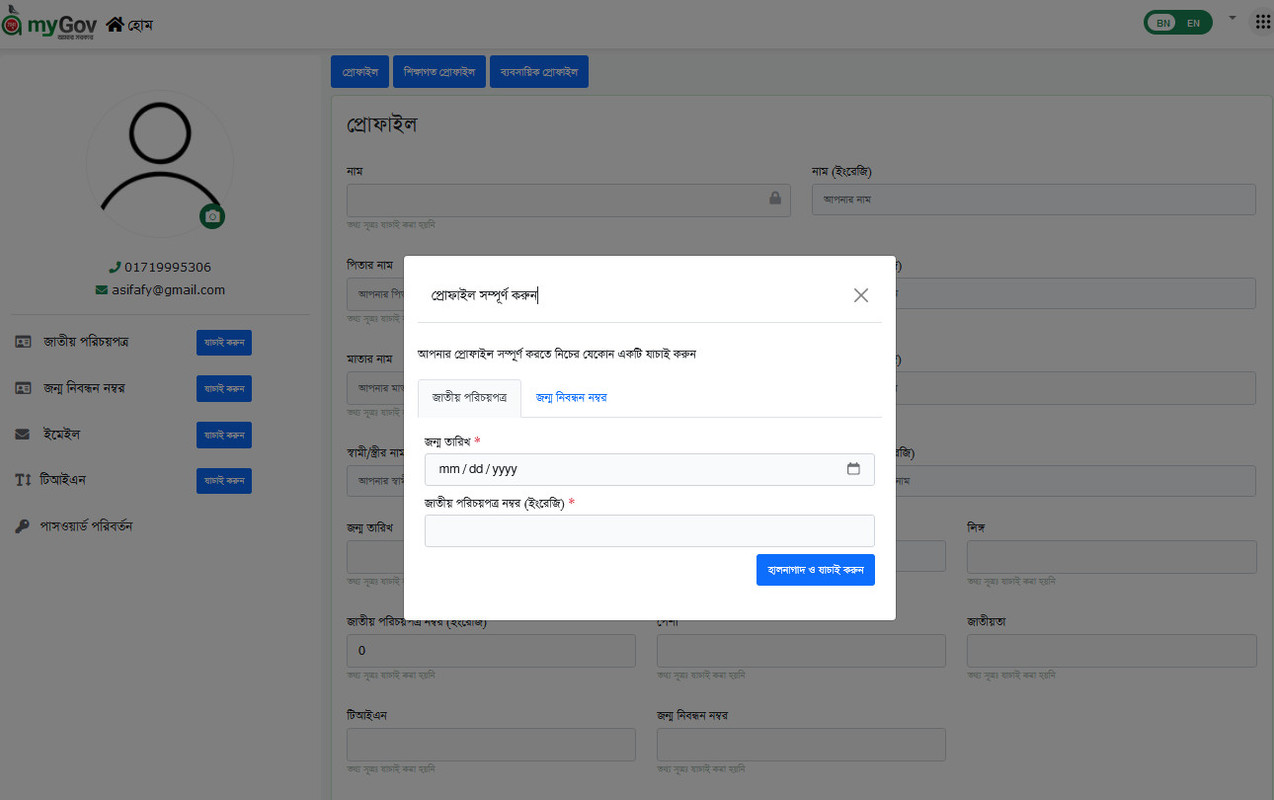
Task: Select the ব্যবসায়িক প্রোফাইল tab
Action: 539,72
